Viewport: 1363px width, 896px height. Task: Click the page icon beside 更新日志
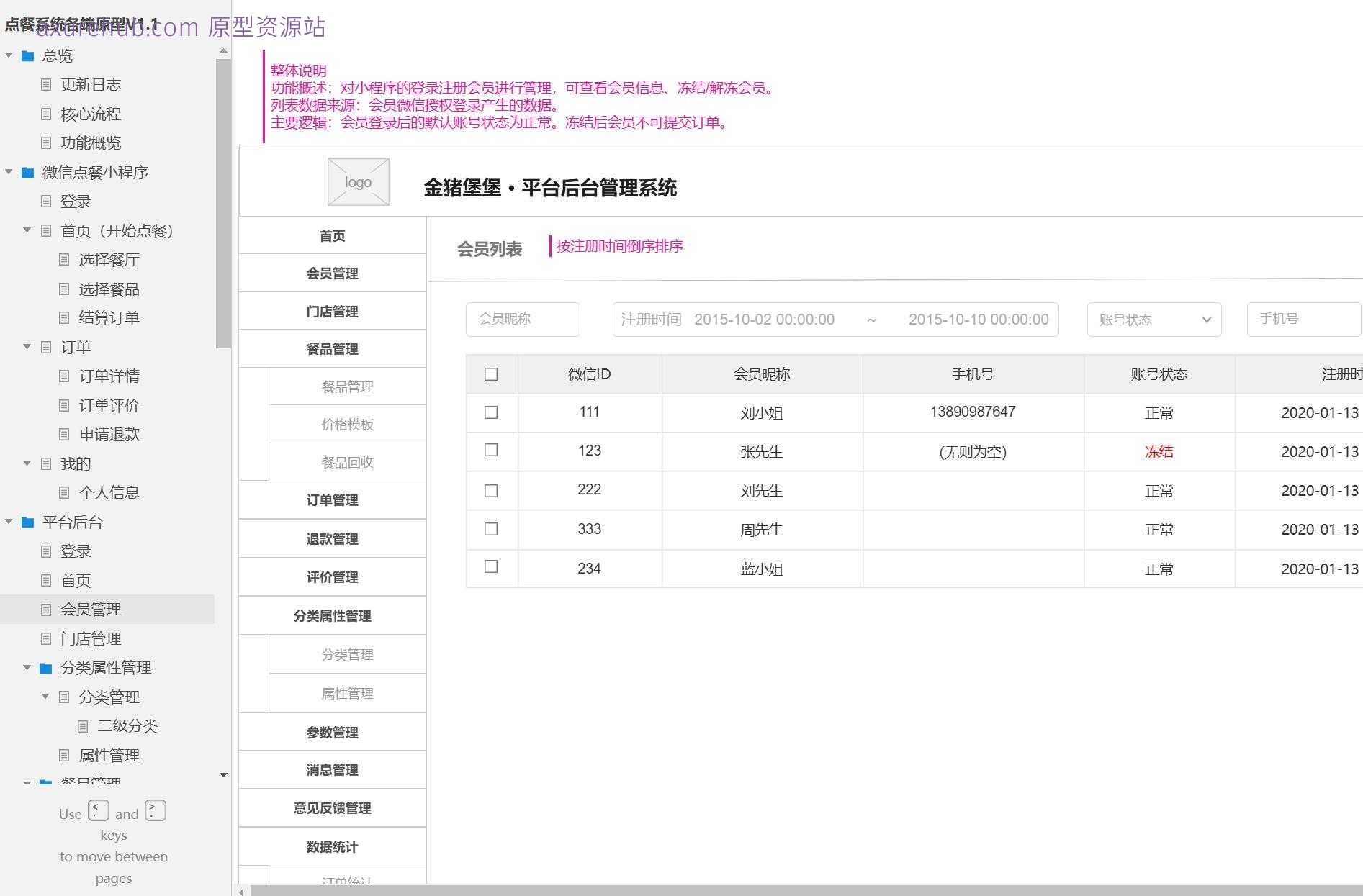[46, 85]
